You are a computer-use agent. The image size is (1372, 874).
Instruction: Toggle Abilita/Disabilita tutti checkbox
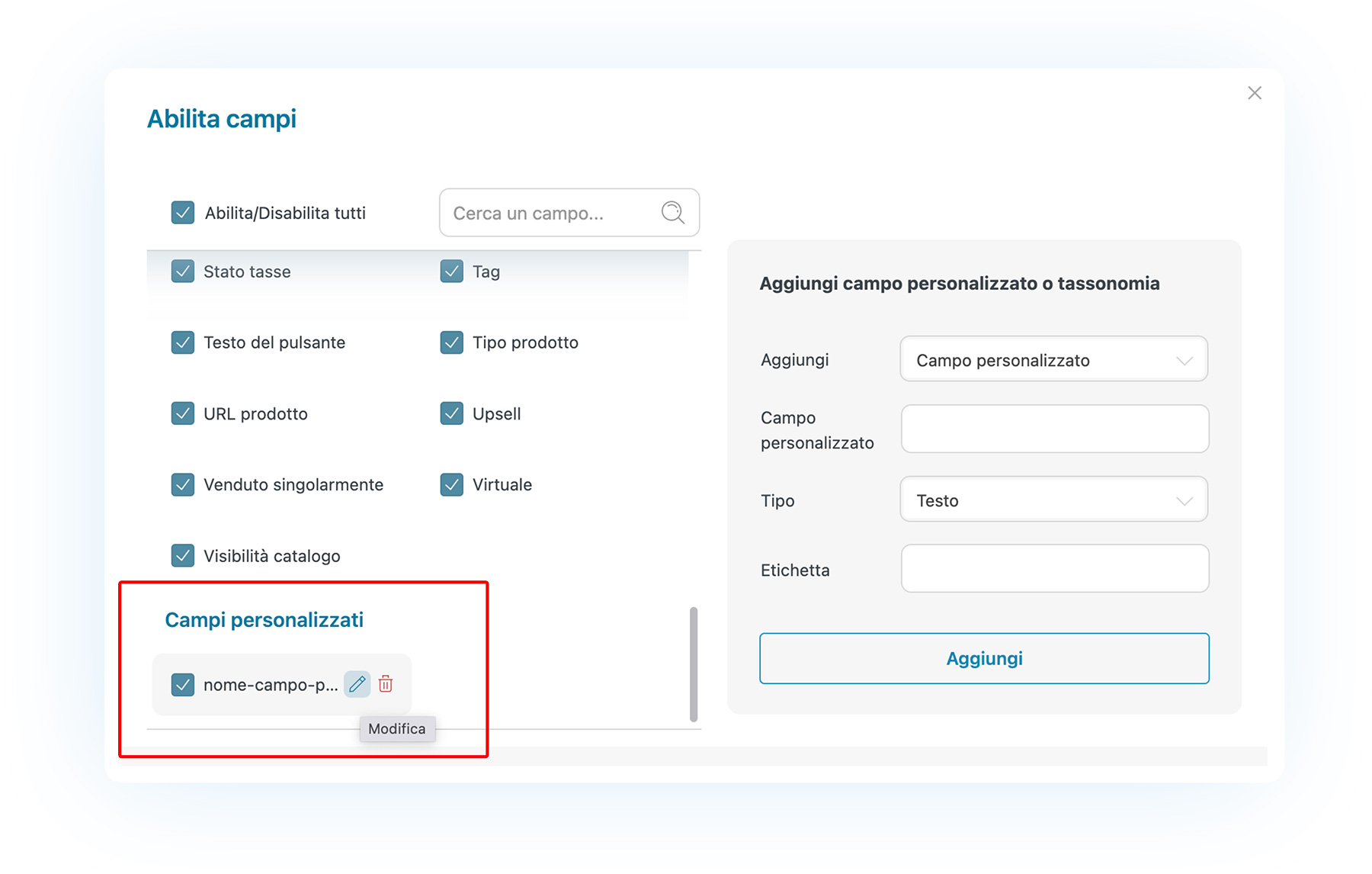click(x=183, y=213)
